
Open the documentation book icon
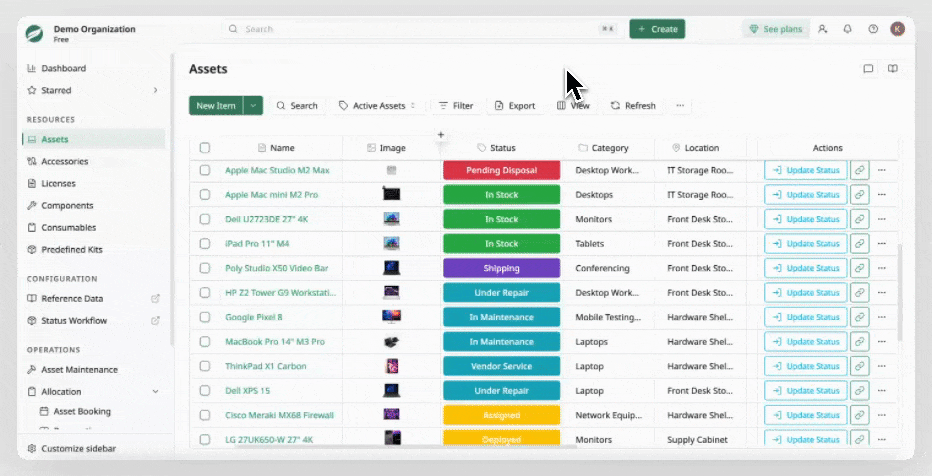click(893, 69)
